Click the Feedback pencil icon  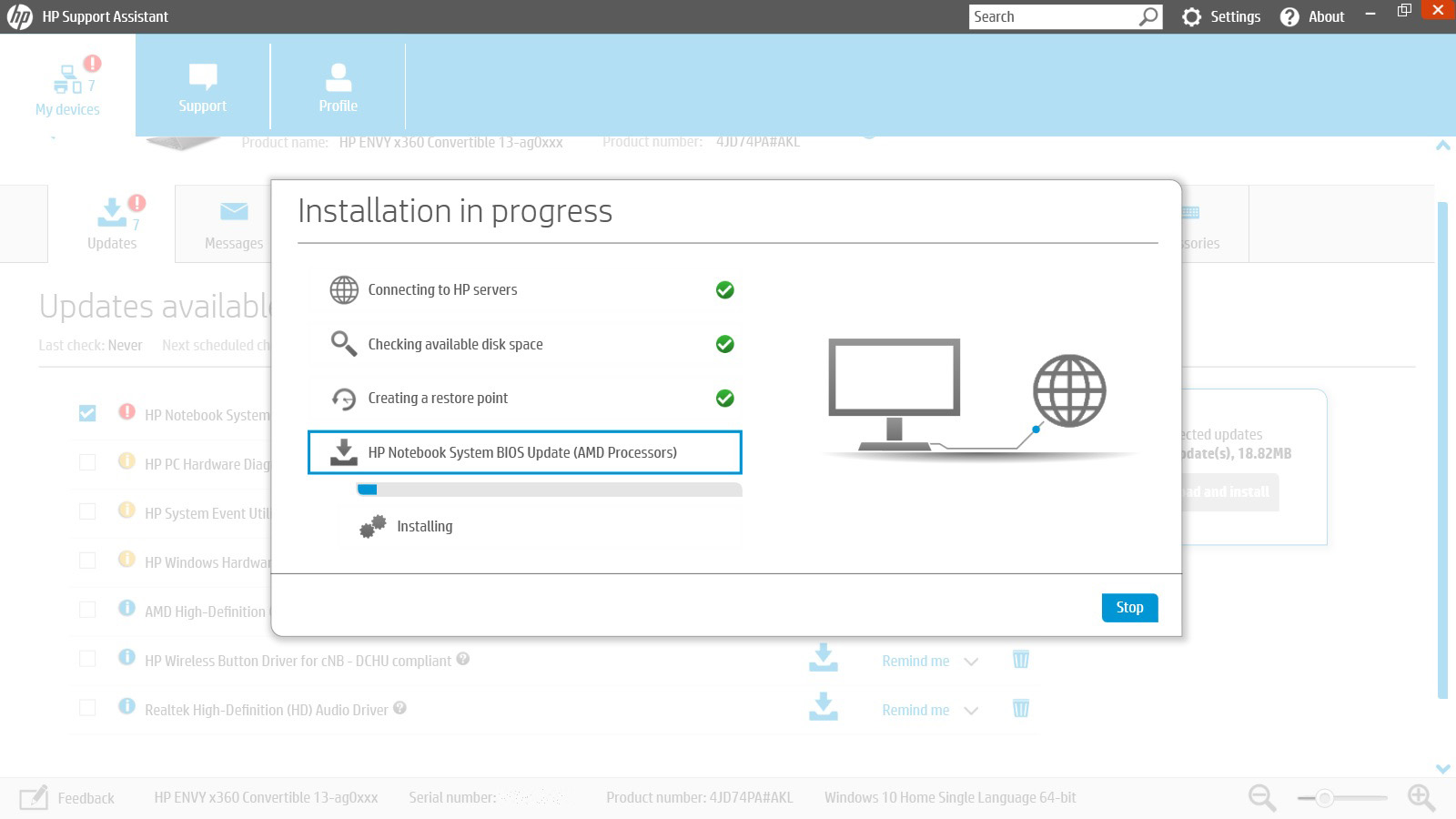coord(34,798)
